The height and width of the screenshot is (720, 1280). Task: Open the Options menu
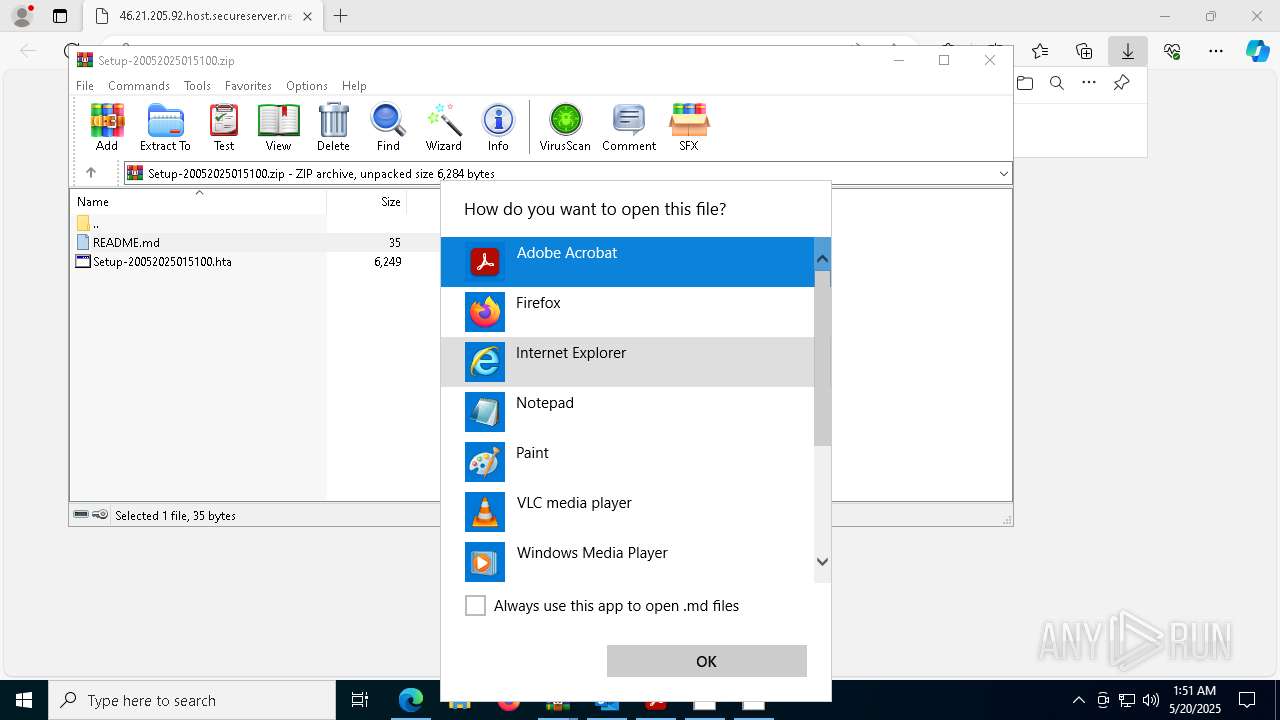click(x=306, y=86)
